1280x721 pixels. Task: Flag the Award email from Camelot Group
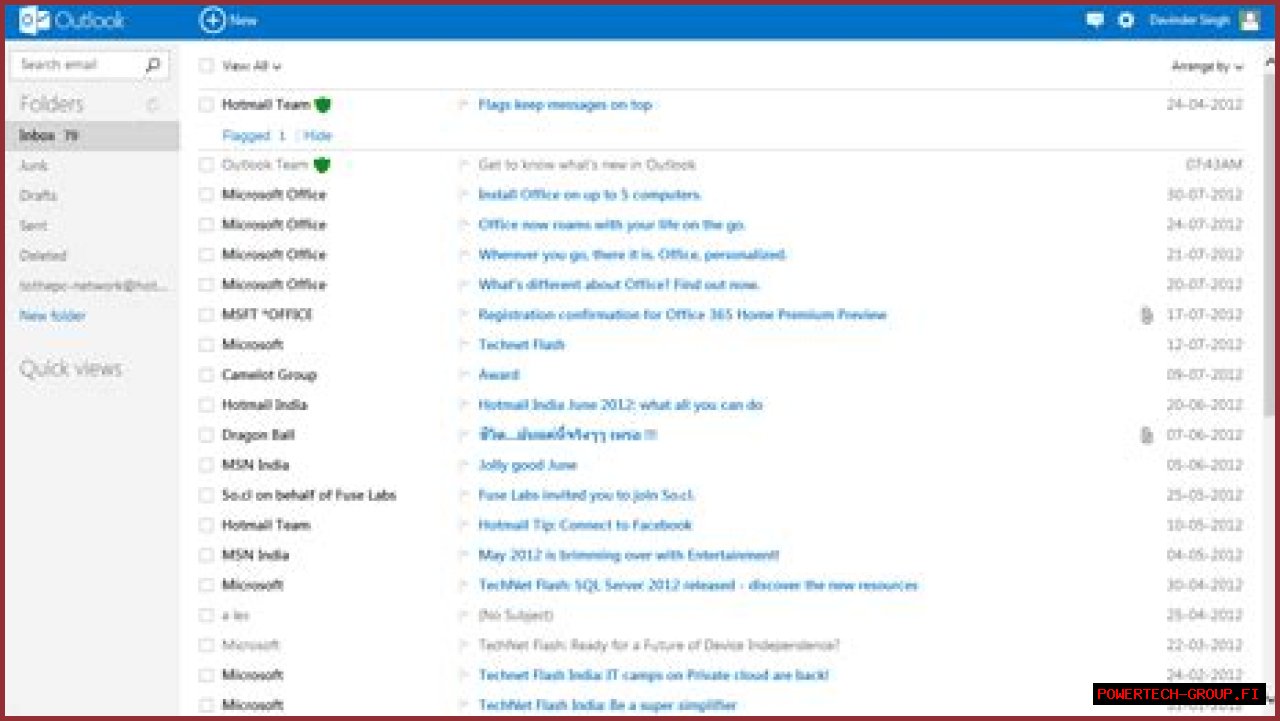point(463,375)
